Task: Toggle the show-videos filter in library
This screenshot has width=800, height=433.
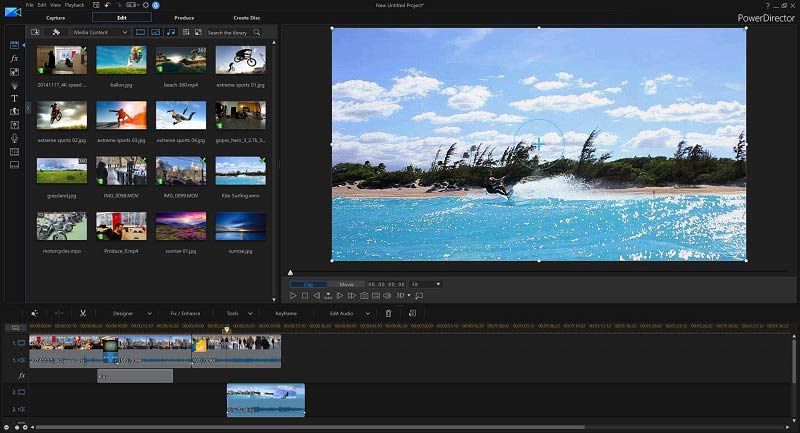Action: click(141, 32)
